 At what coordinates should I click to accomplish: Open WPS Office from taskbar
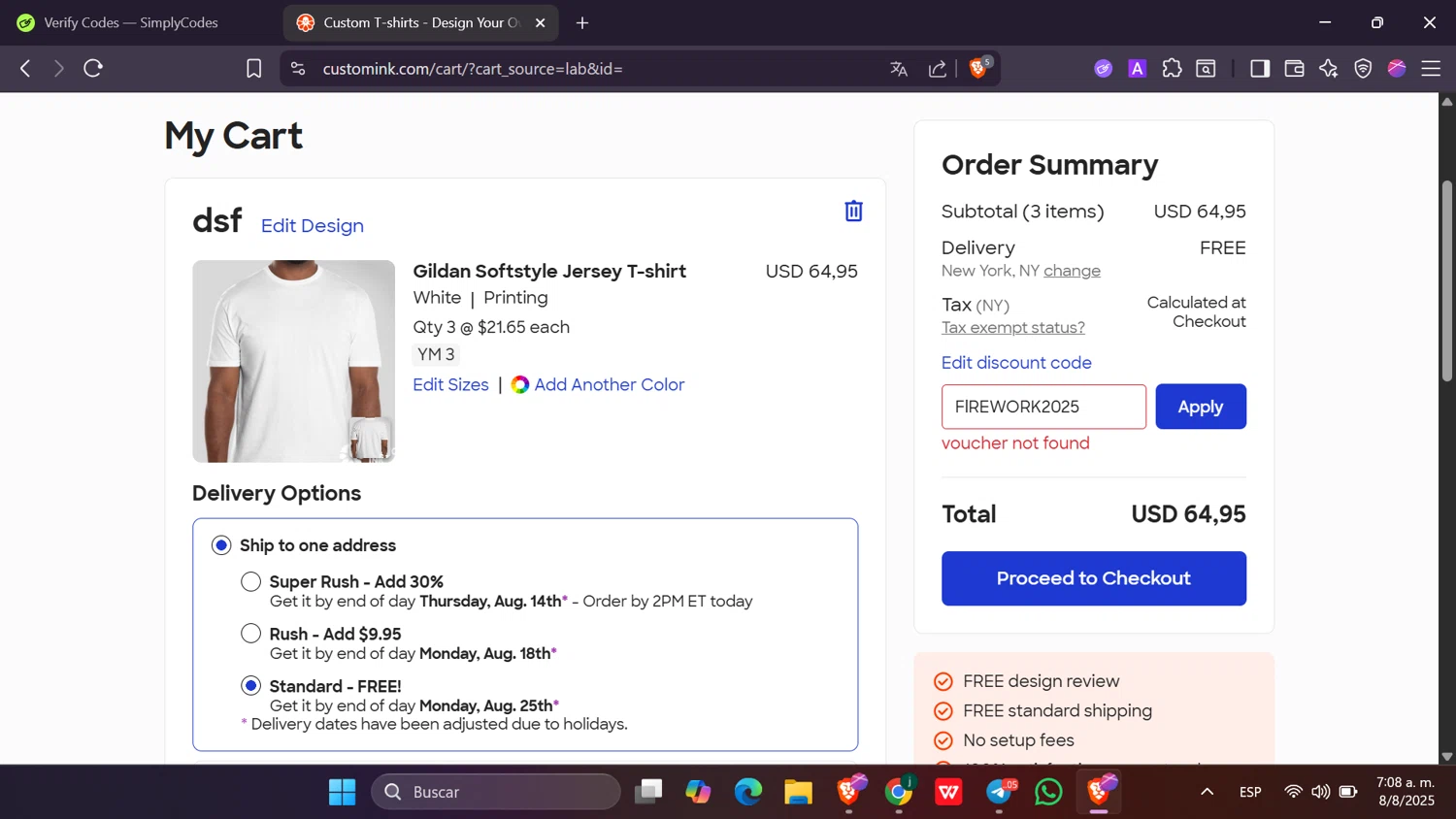click(948, 792)
